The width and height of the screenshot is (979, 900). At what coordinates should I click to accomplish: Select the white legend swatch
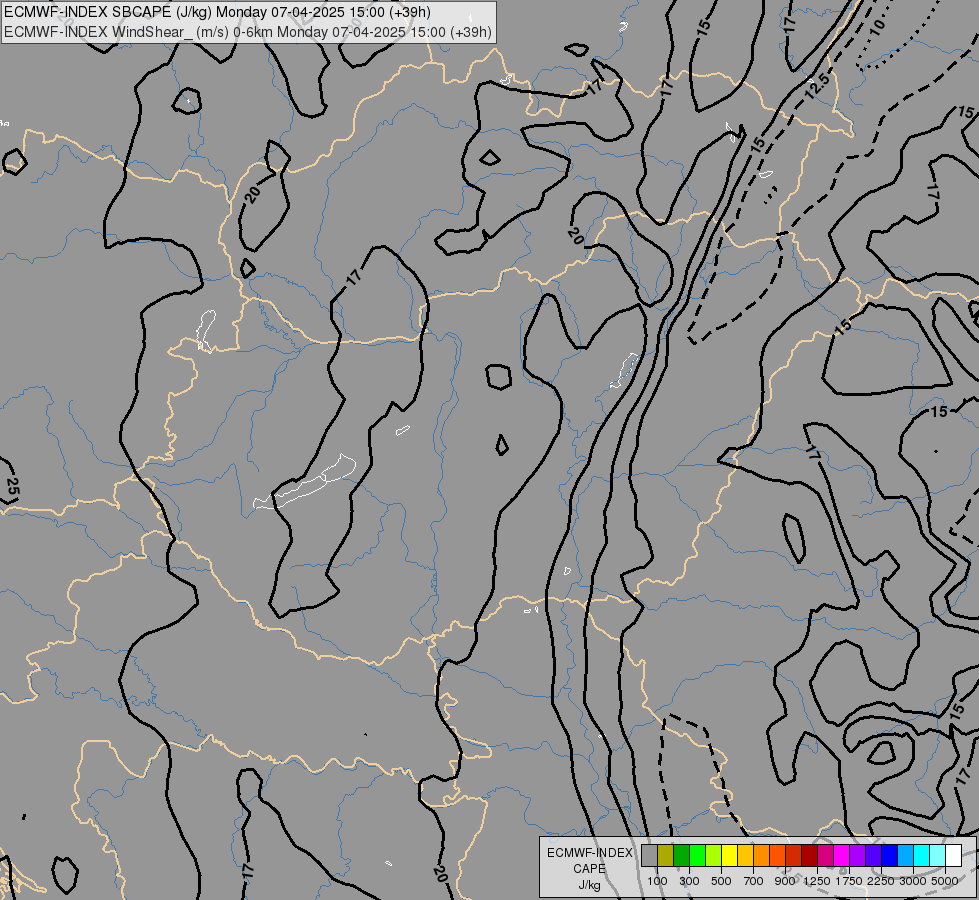pos(953,856)
